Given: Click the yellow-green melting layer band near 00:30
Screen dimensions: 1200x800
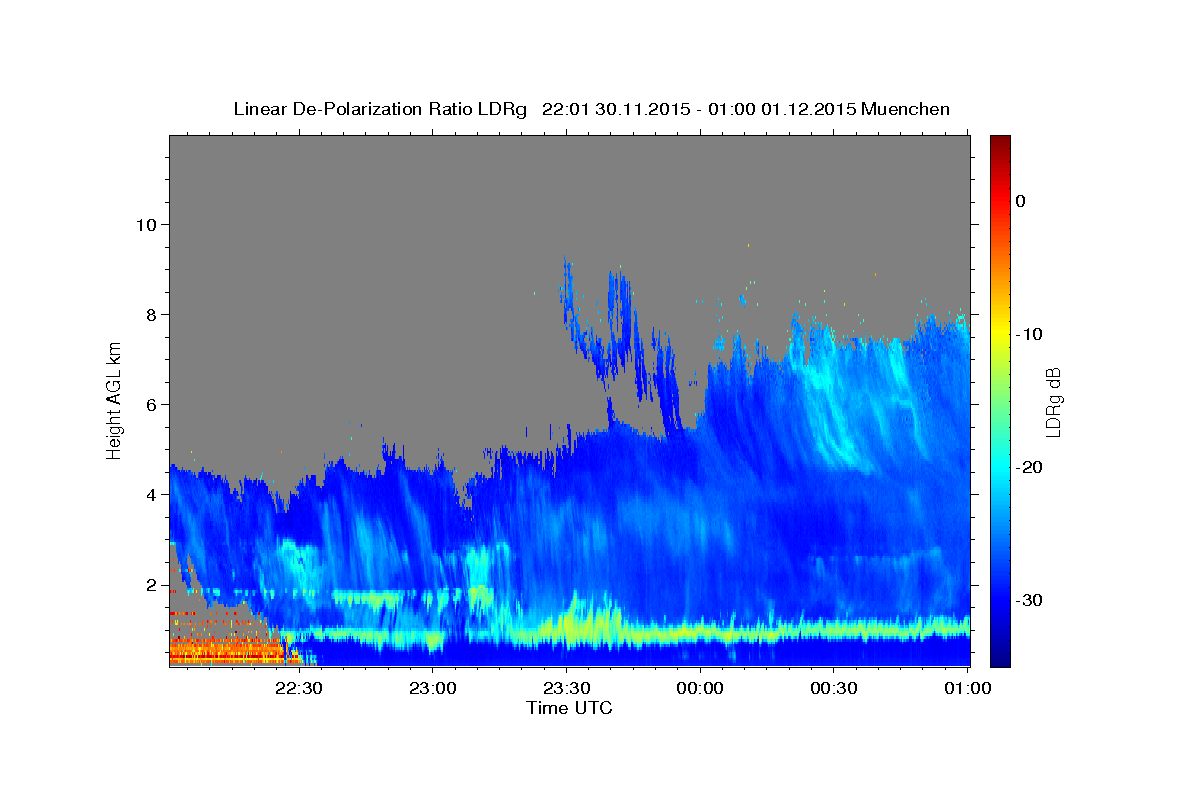Looking at the screenshot, I should [834, 632].
